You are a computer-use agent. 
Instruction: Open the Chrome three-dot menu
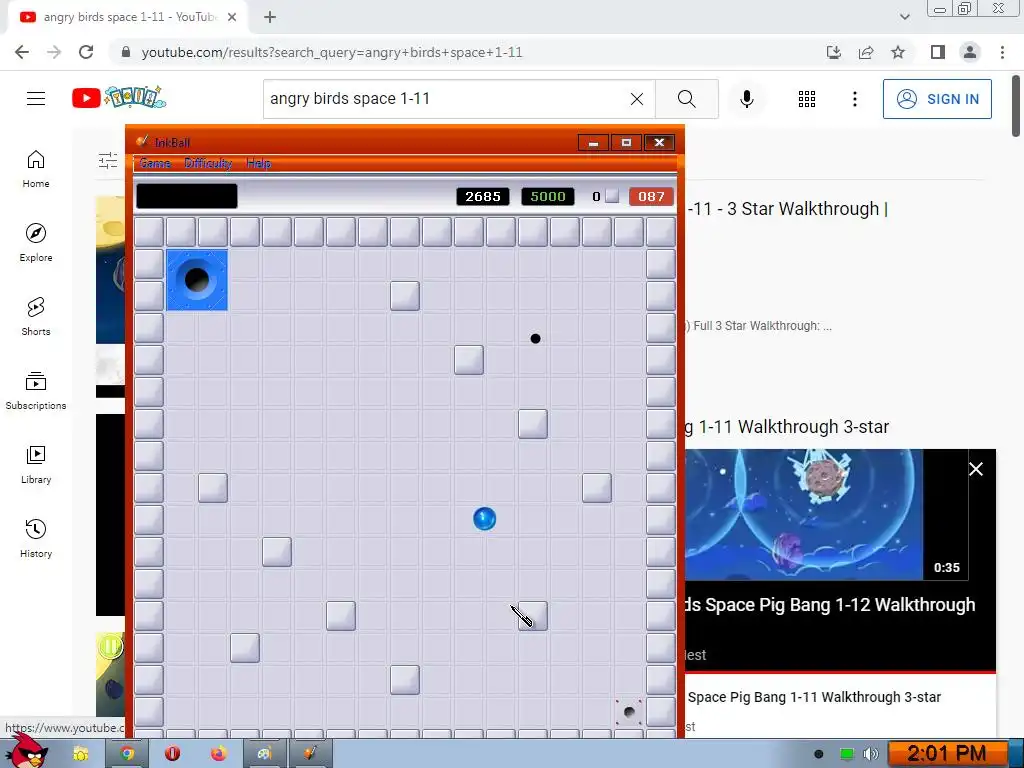1002,52
